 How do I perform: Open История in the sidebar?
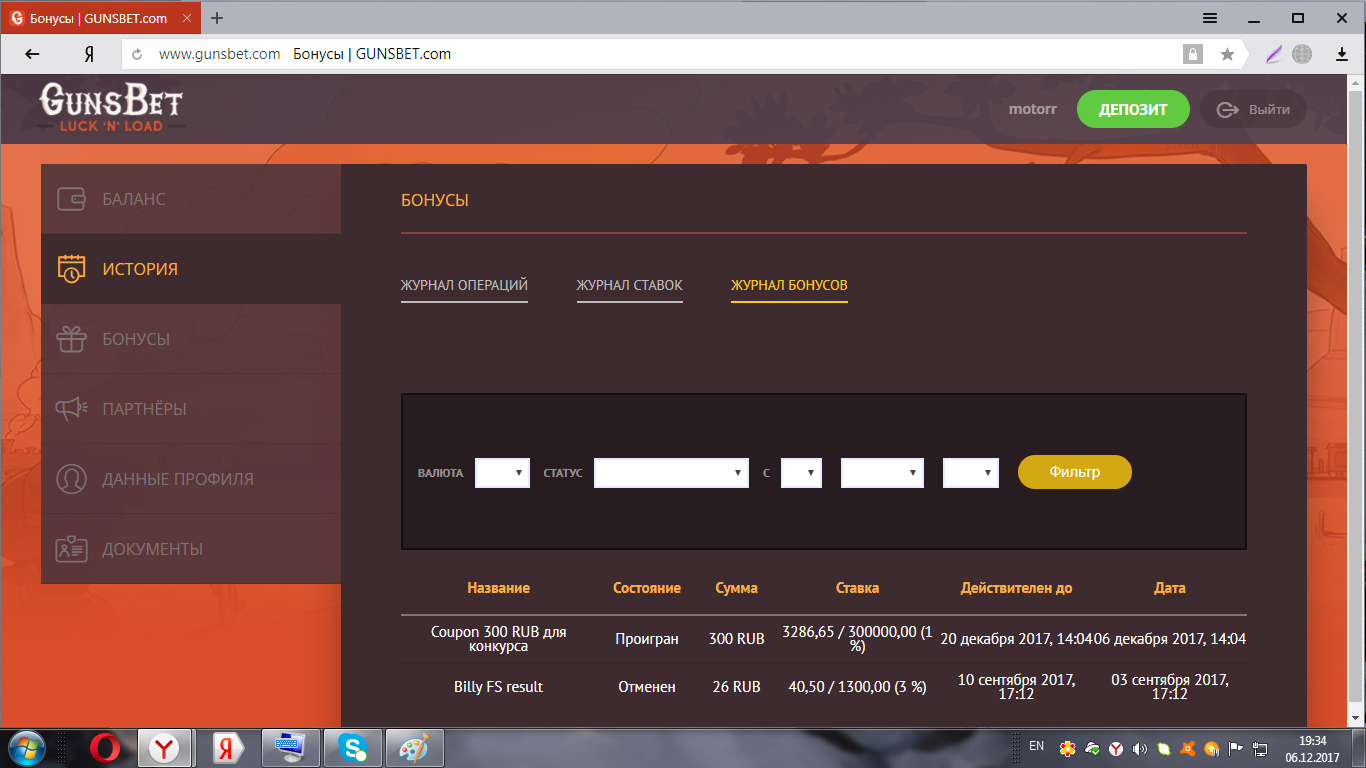click(x=191, y=269)
